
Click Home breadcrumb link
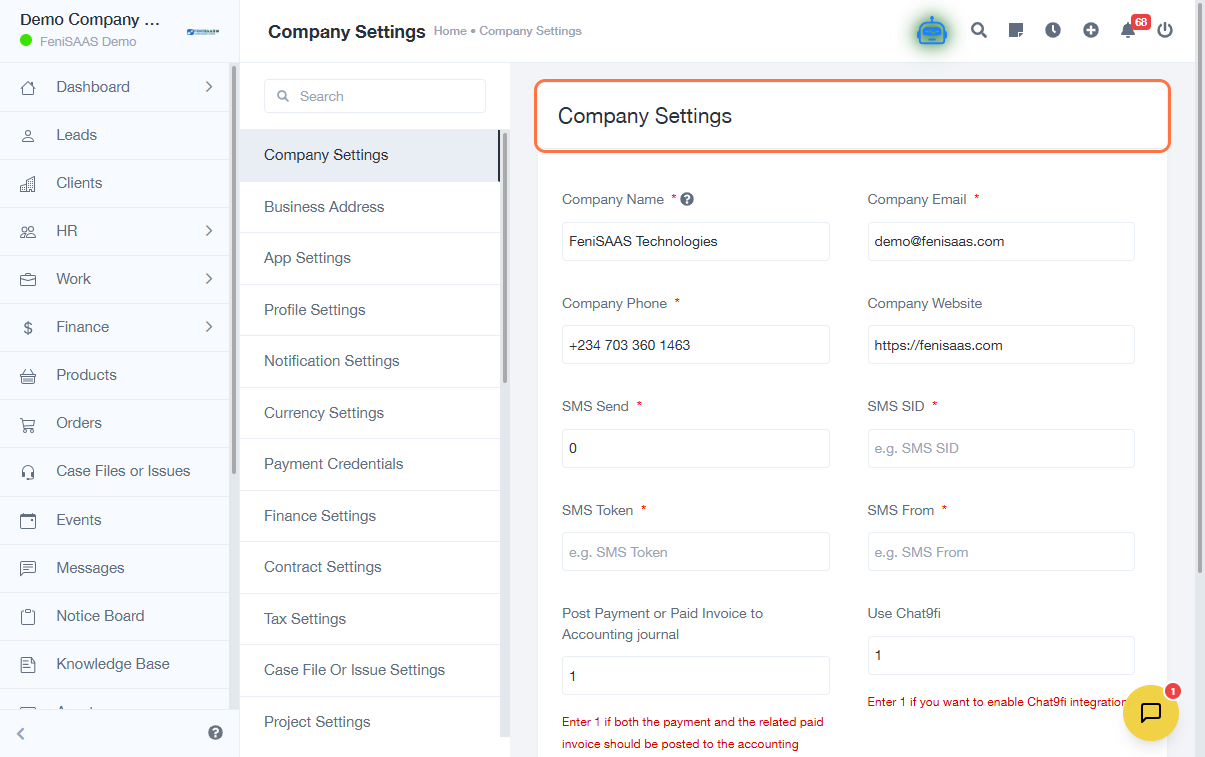click(x=450, y=31)
